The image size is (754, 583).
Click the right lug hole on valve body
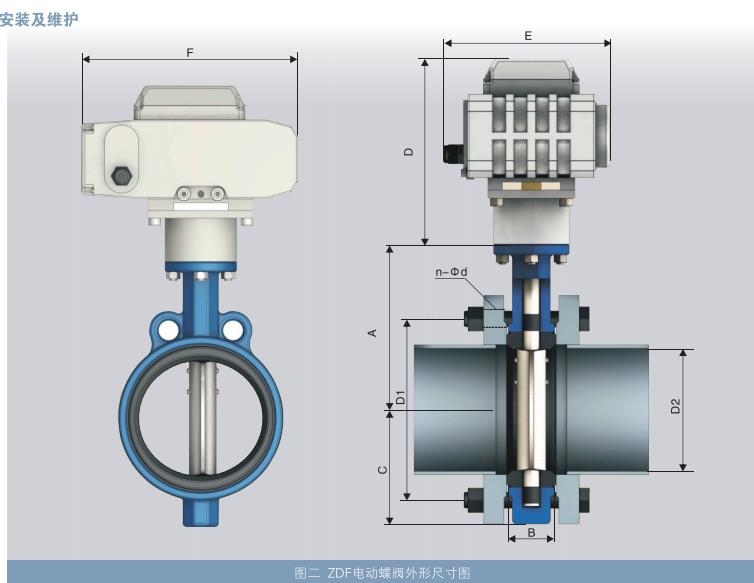point(234,328)
